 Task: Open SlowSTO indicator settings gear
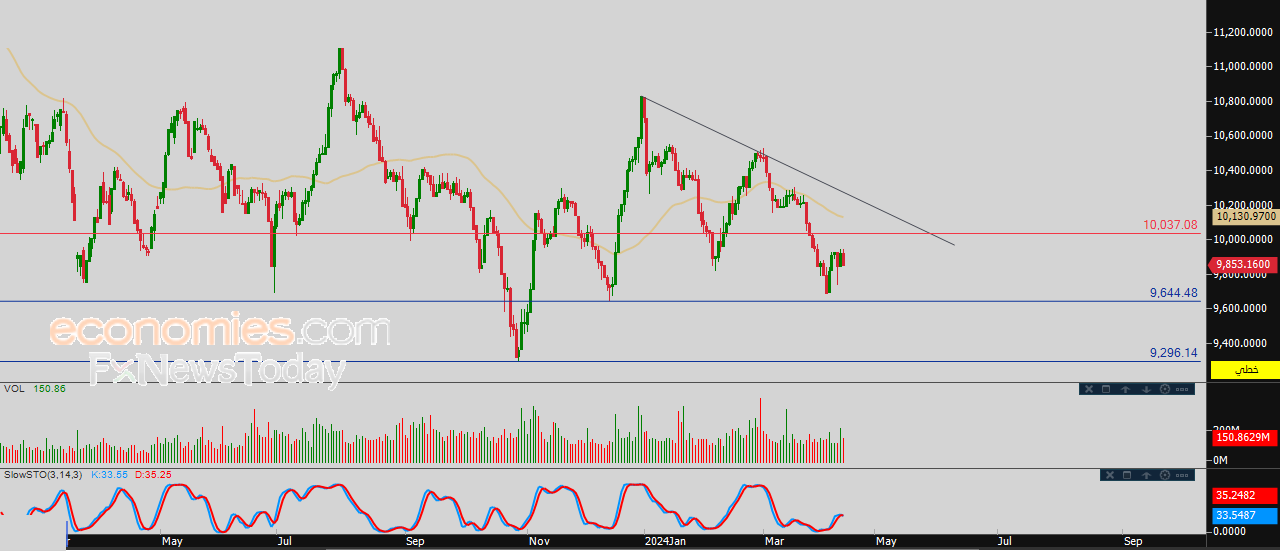pos(1165,475)
